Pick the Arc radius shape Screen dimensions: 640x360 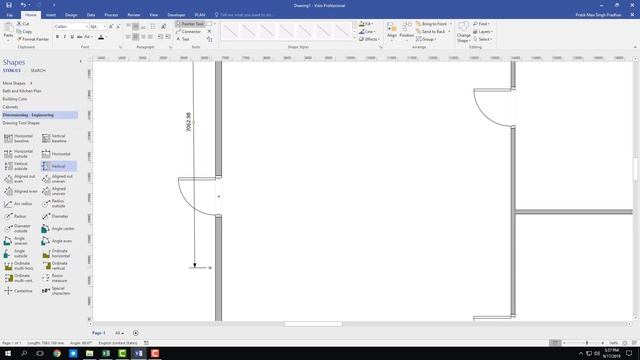[x=18, y=204]
